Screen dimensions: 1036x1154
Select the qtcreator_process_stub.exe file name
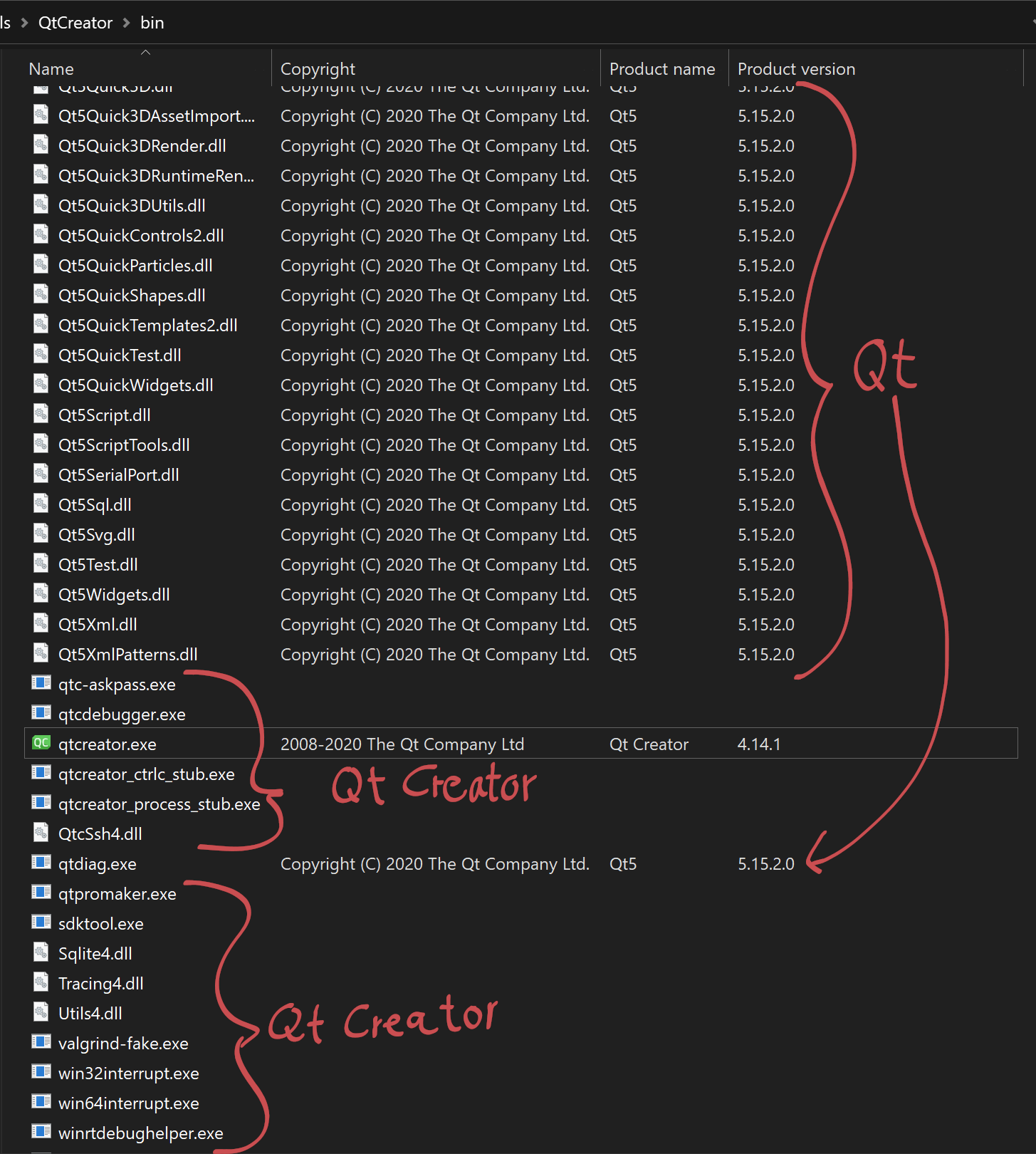[x=159, y=804]
